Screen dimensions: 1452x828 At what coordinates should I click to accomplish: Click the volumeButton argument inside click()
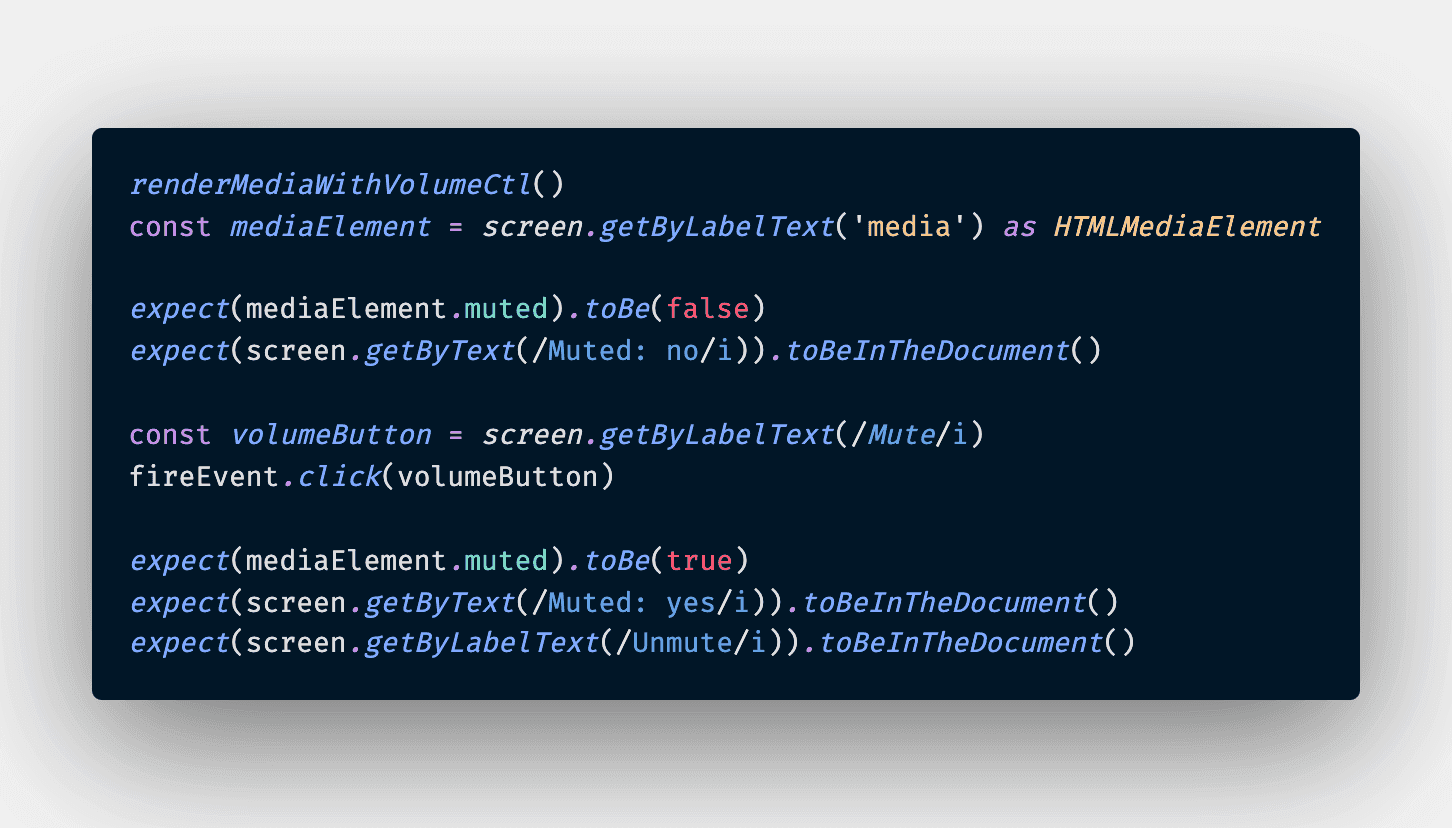tap(497, 477)
